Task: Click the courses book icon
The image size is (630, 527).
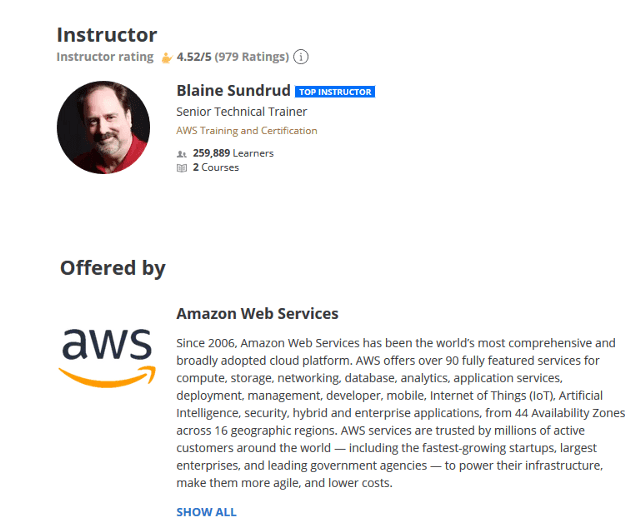Action: [x=181, y=168]
